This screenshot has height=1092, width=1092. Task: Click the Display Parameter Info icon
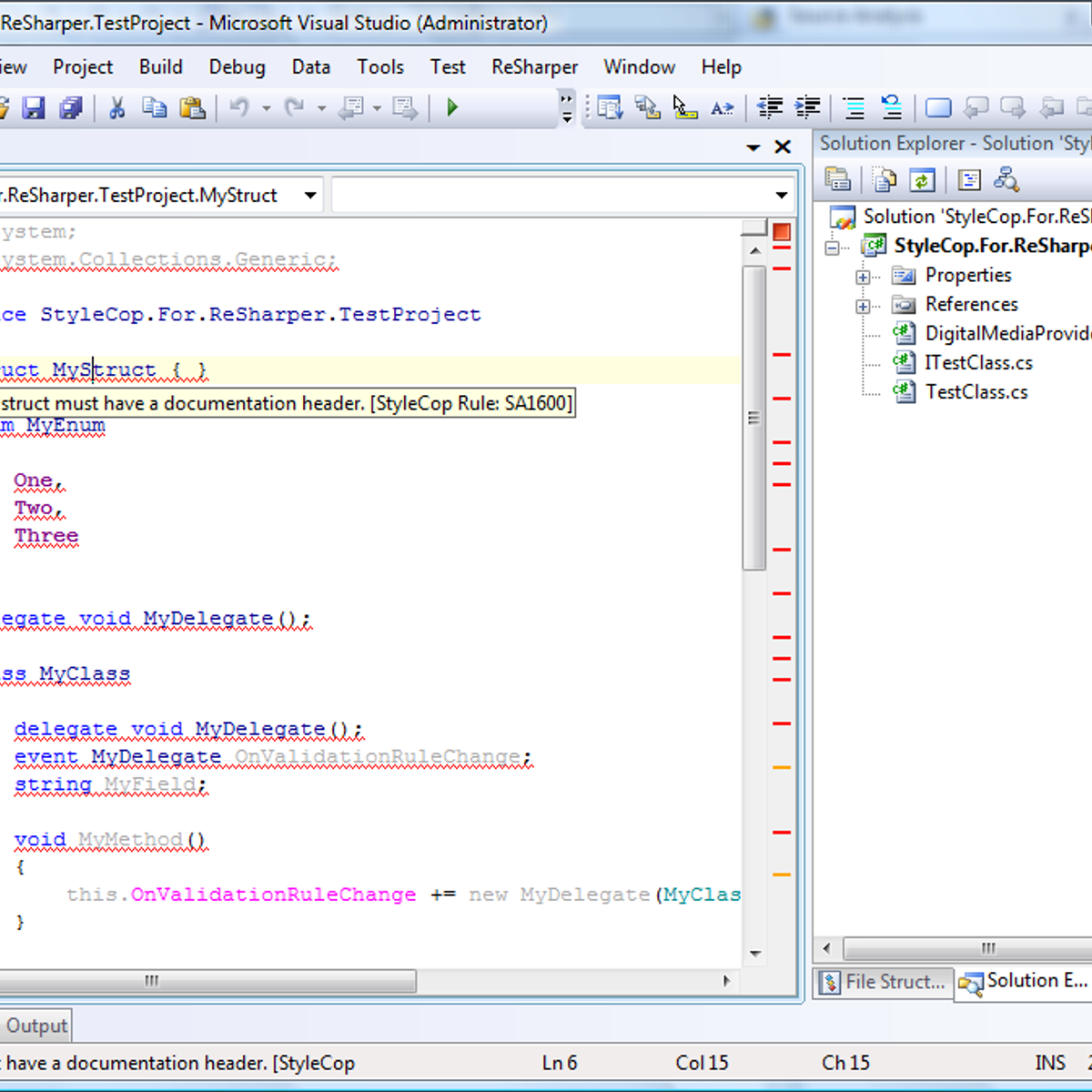click(647, 108)
